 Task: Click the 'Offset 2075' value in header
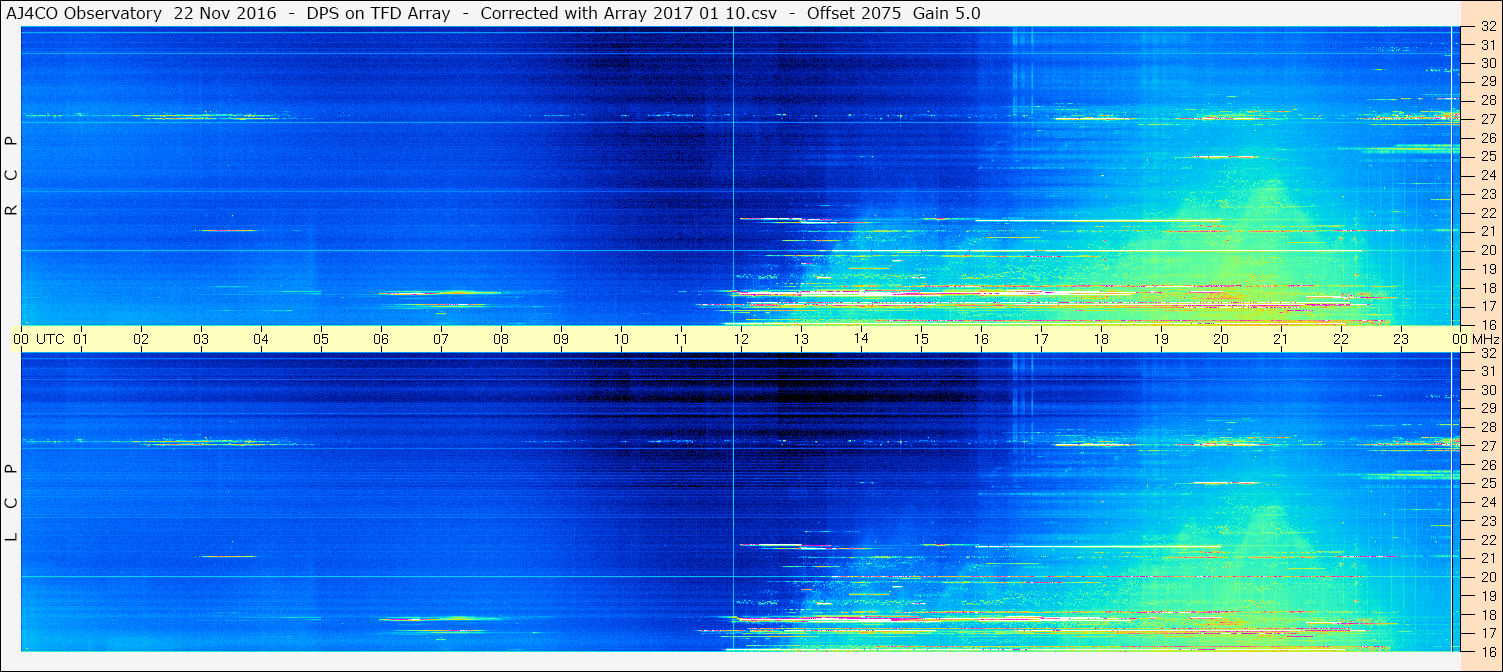coord(854,14)
